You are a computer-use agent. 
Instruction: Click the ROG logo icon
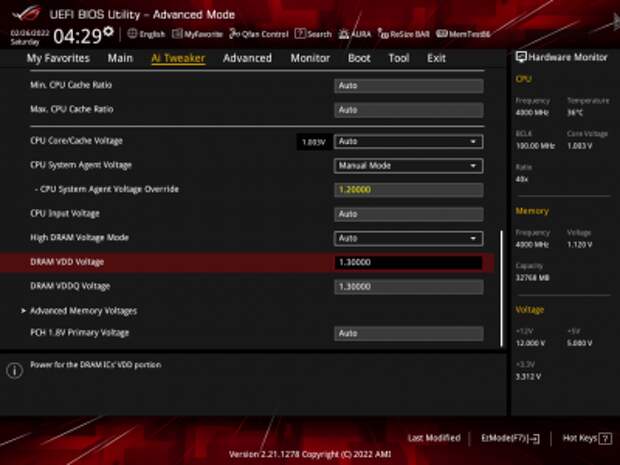tap(26, 14)
